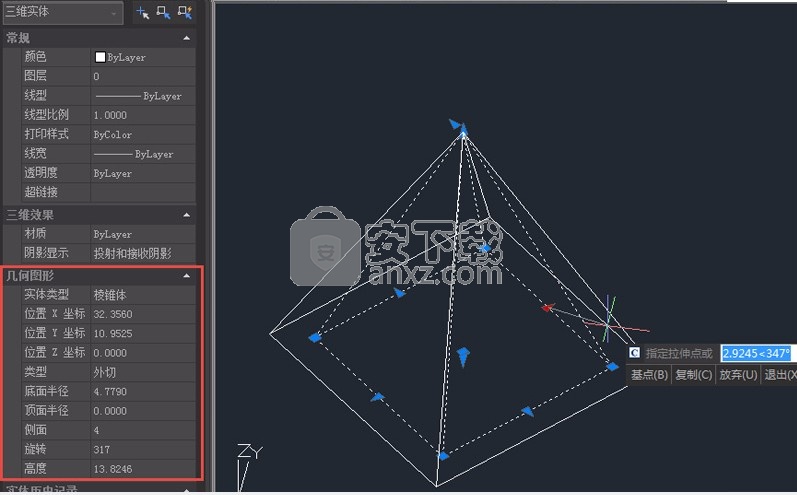
Task: Click the white ByLayer color swatch
Action: coord(99,57)
